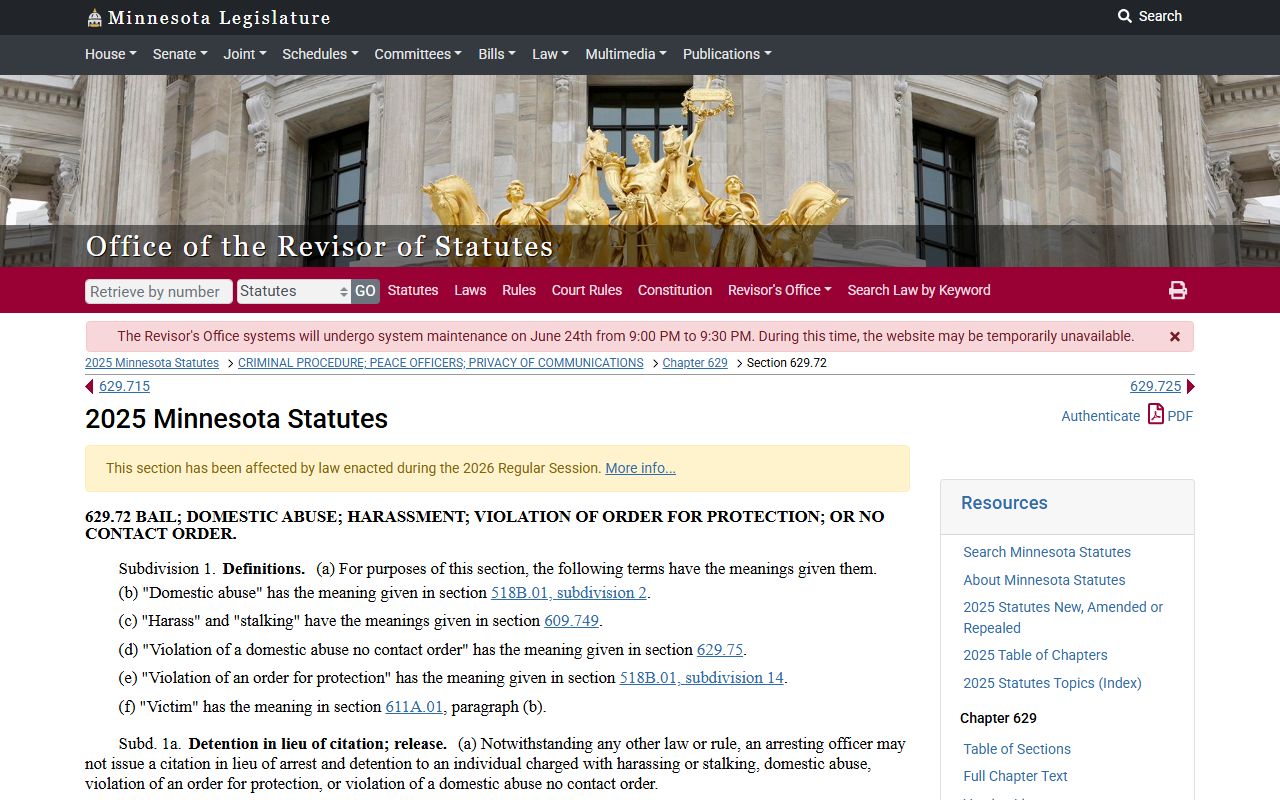Click the GO button

(365, 291)
